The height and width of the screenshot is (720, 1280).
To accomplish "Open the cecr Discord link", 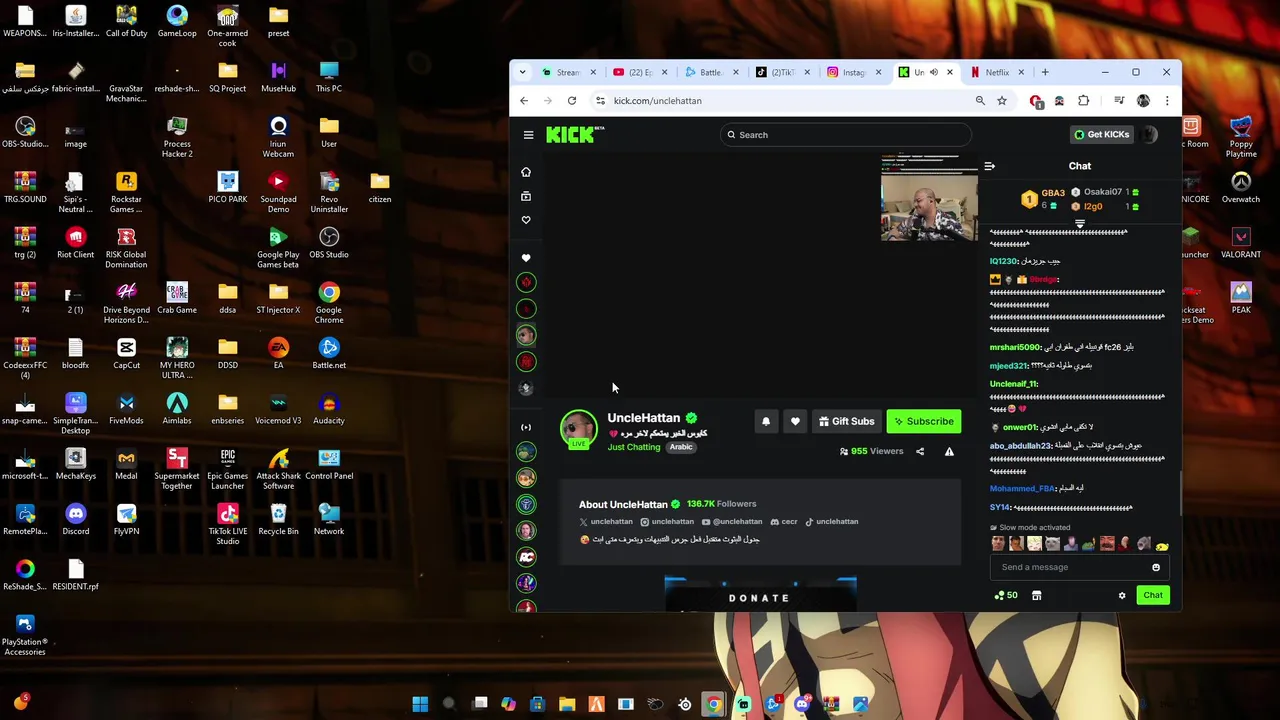I will (x=784, y=522).
